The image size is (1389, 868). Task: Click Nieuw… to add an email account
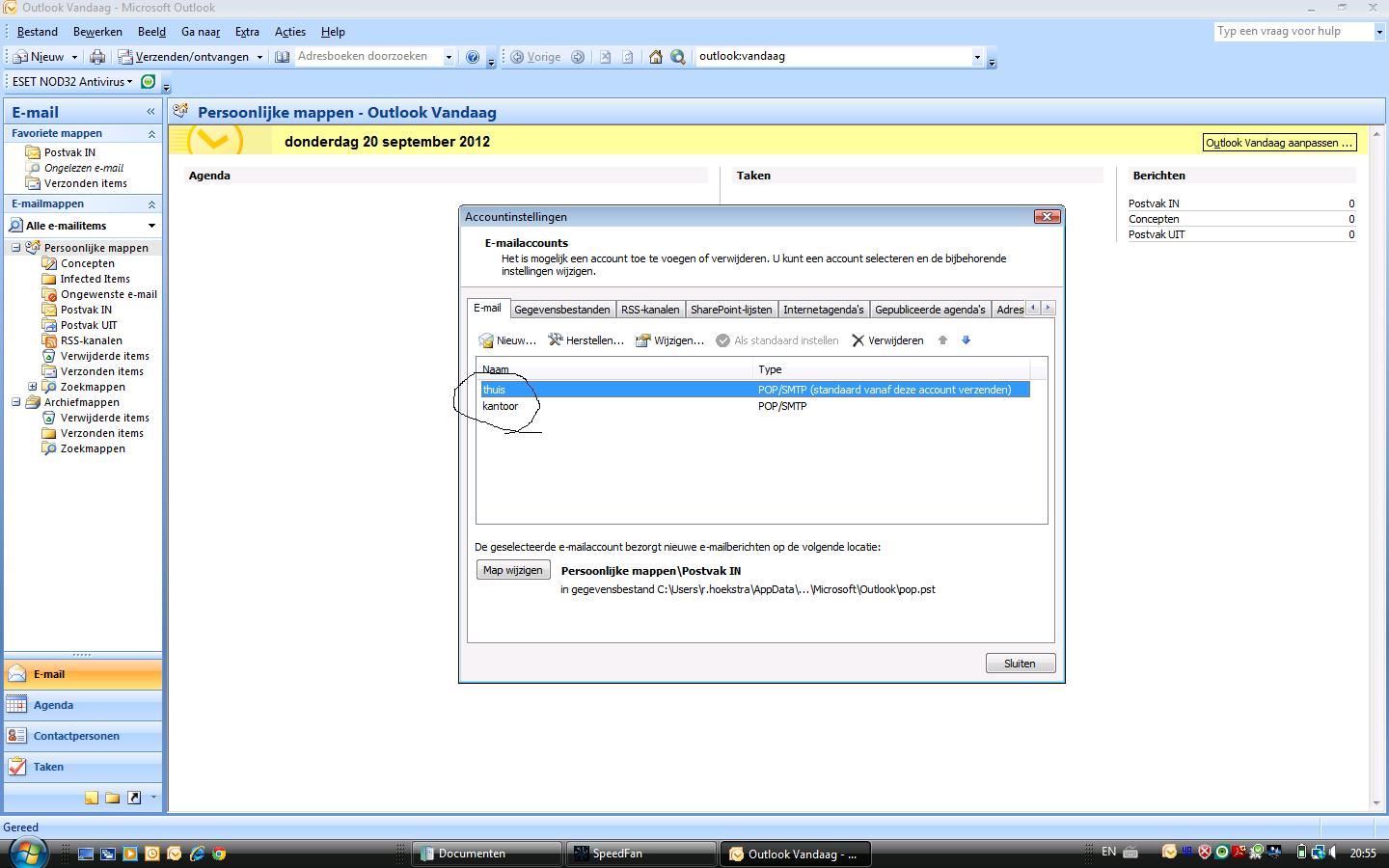point(507,340)
